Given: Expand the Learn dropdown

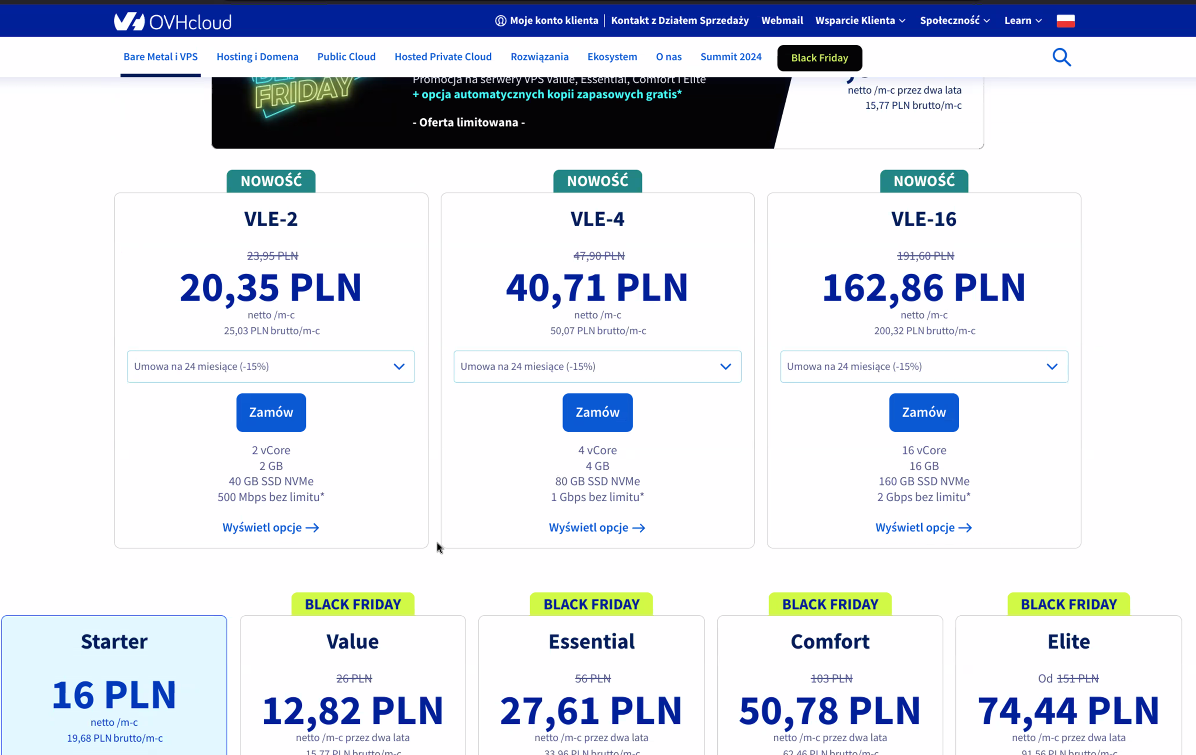Looking at the screenshot, I should pyautogui.click(x=1023, y=21).
